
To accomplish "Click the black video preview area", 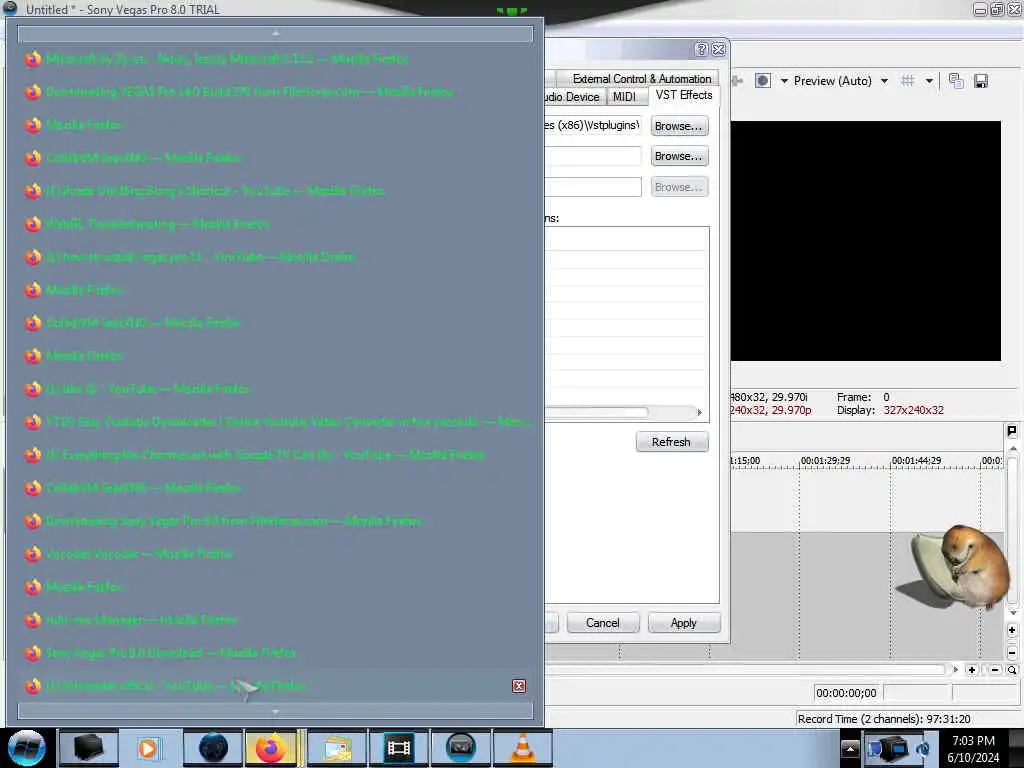I will [865, 241].
